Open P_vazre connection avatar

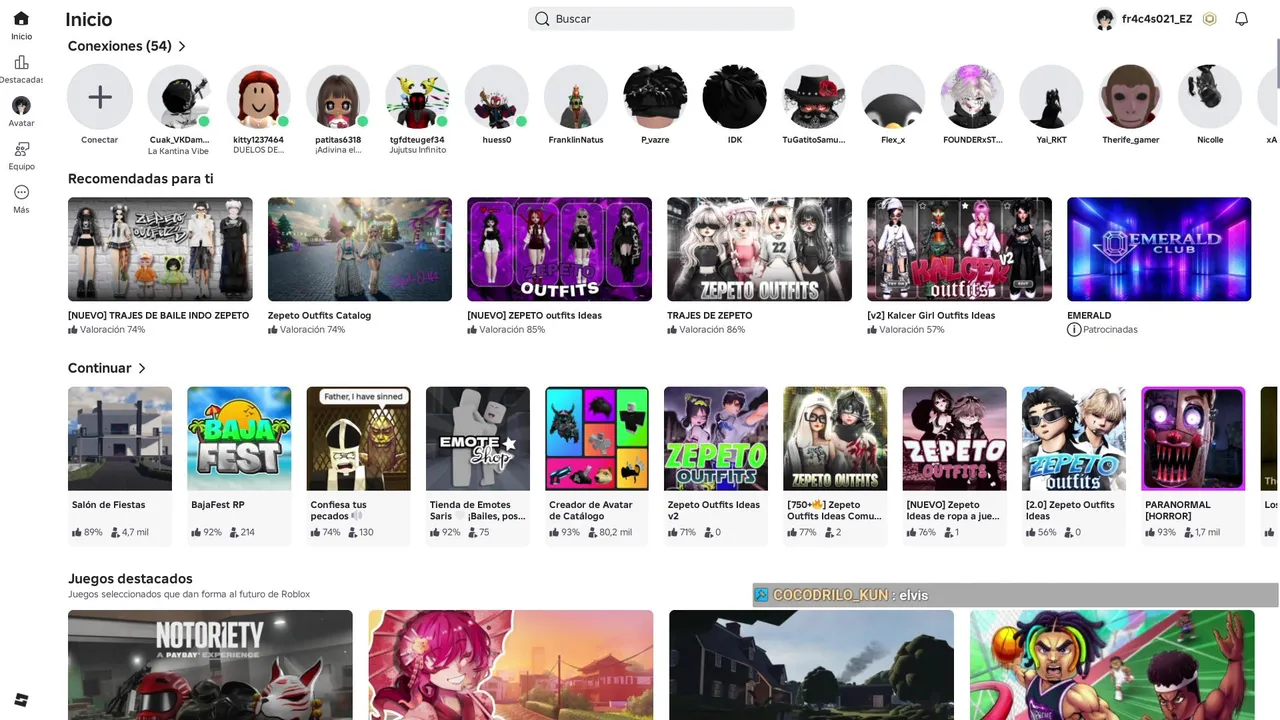pos(655,97)
